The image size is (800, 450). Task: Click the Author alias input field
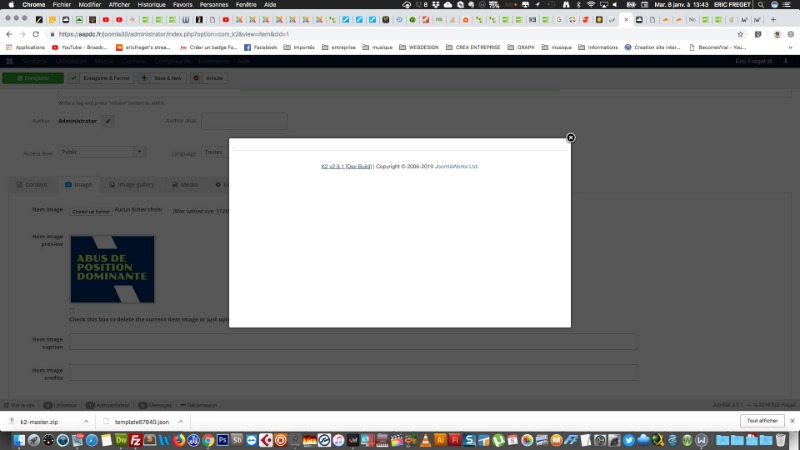[244, 121]
